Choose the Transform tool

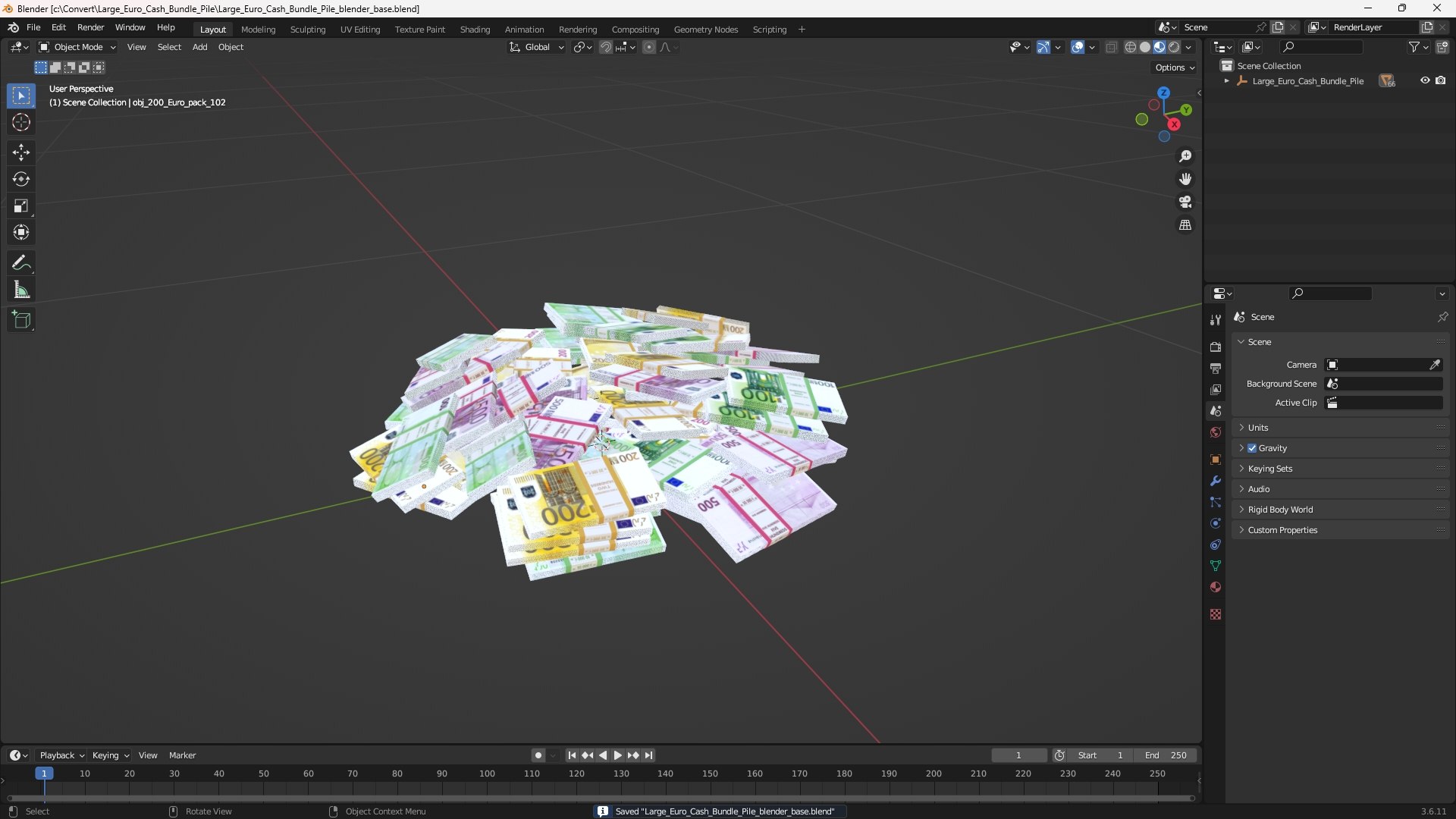[21, 232]
